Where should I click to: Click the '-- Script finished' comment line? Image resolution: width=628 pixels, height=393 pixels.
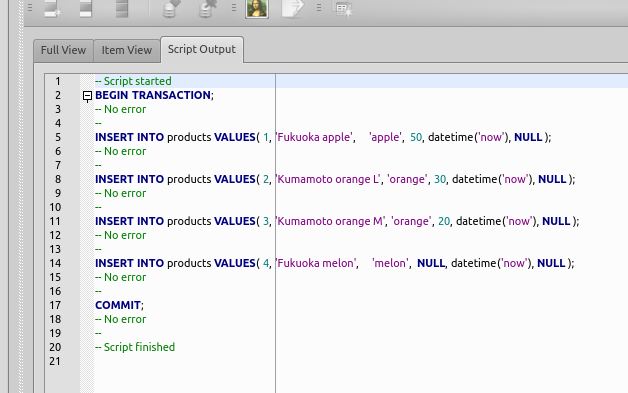pyautogui.click(x=135, y=347)
